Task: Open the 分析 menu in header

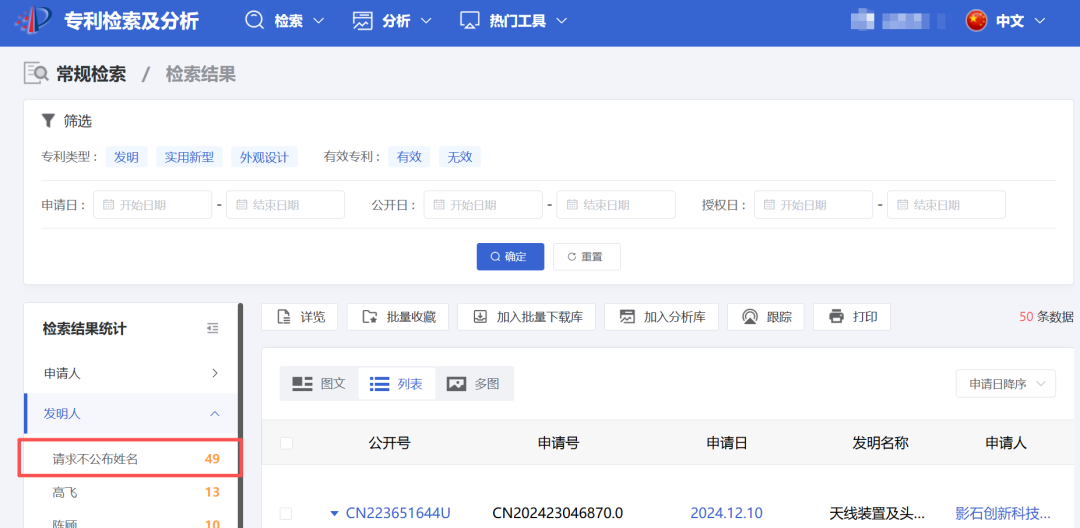Action: (393, 21)
